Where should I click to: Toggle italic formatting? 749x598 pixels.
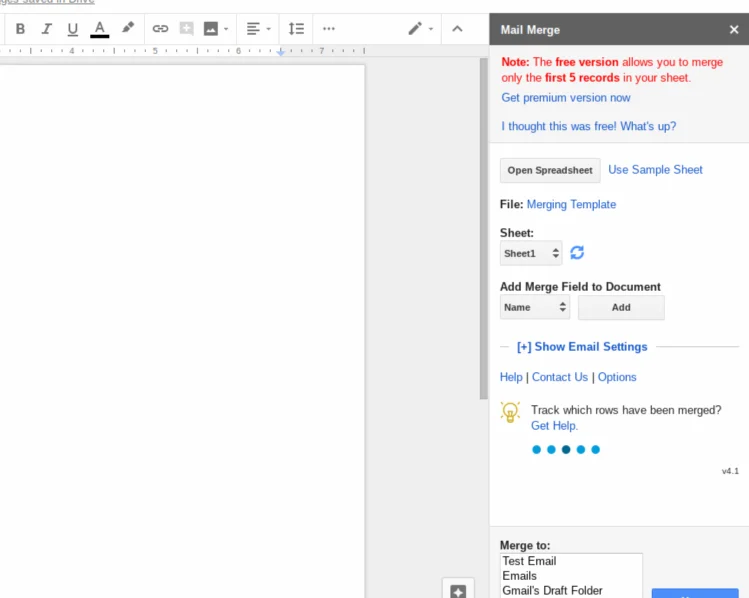[x=46, y=29]
